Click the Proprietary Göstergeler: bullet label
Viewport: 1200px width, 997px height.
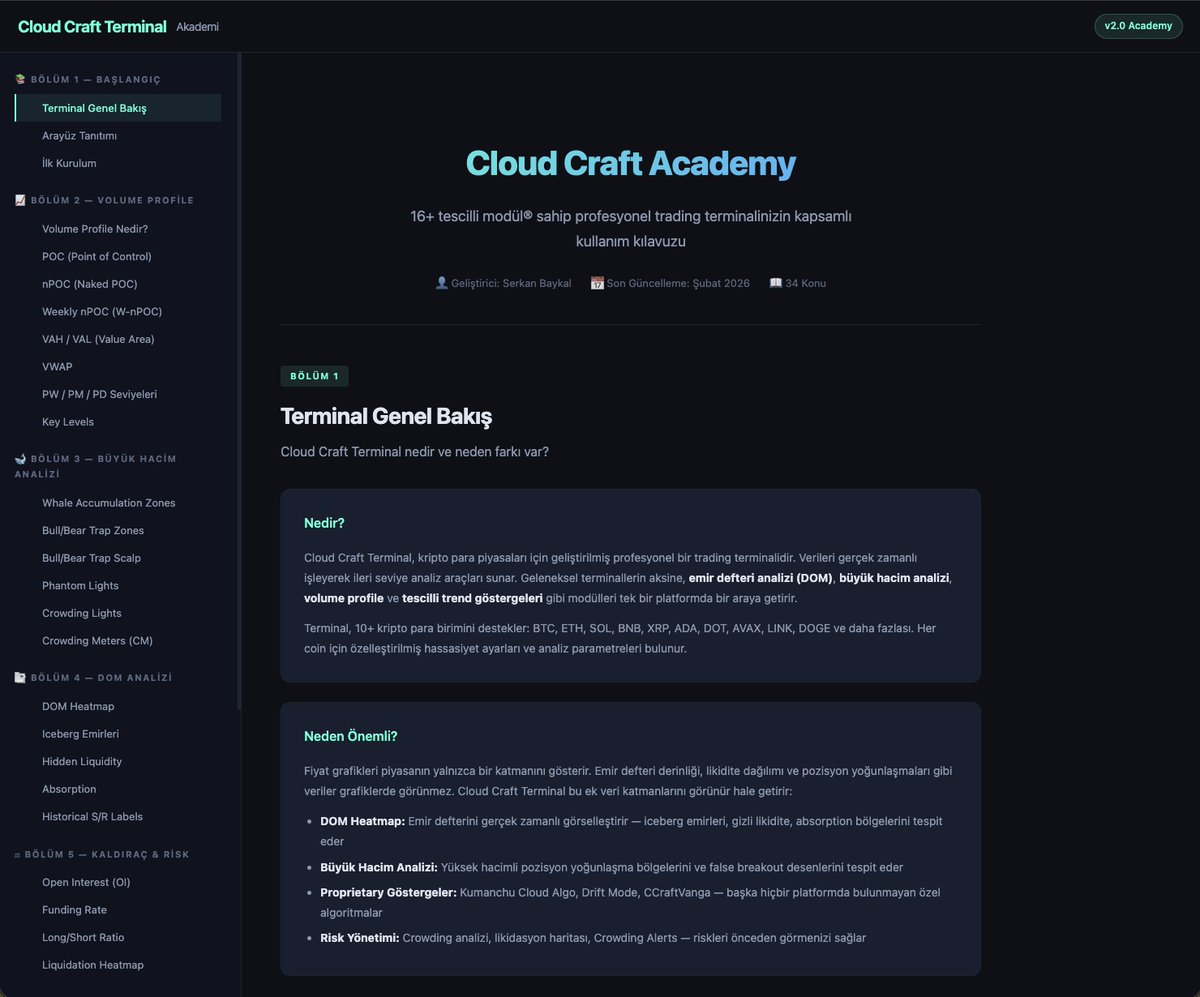tap(388, 892)
